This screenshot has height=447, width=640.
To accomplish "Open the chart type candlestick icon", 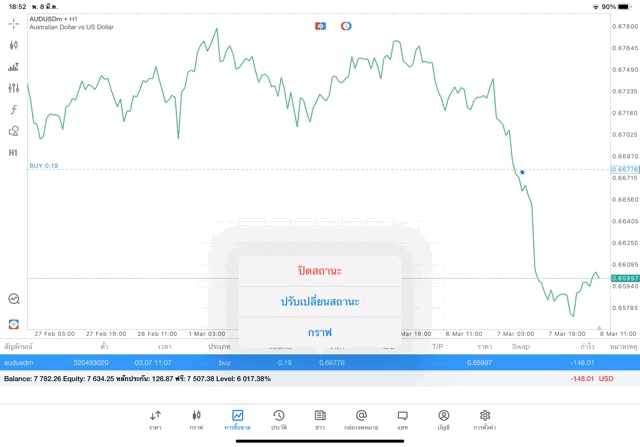I will pyautogui.click(x=14, y=45).
